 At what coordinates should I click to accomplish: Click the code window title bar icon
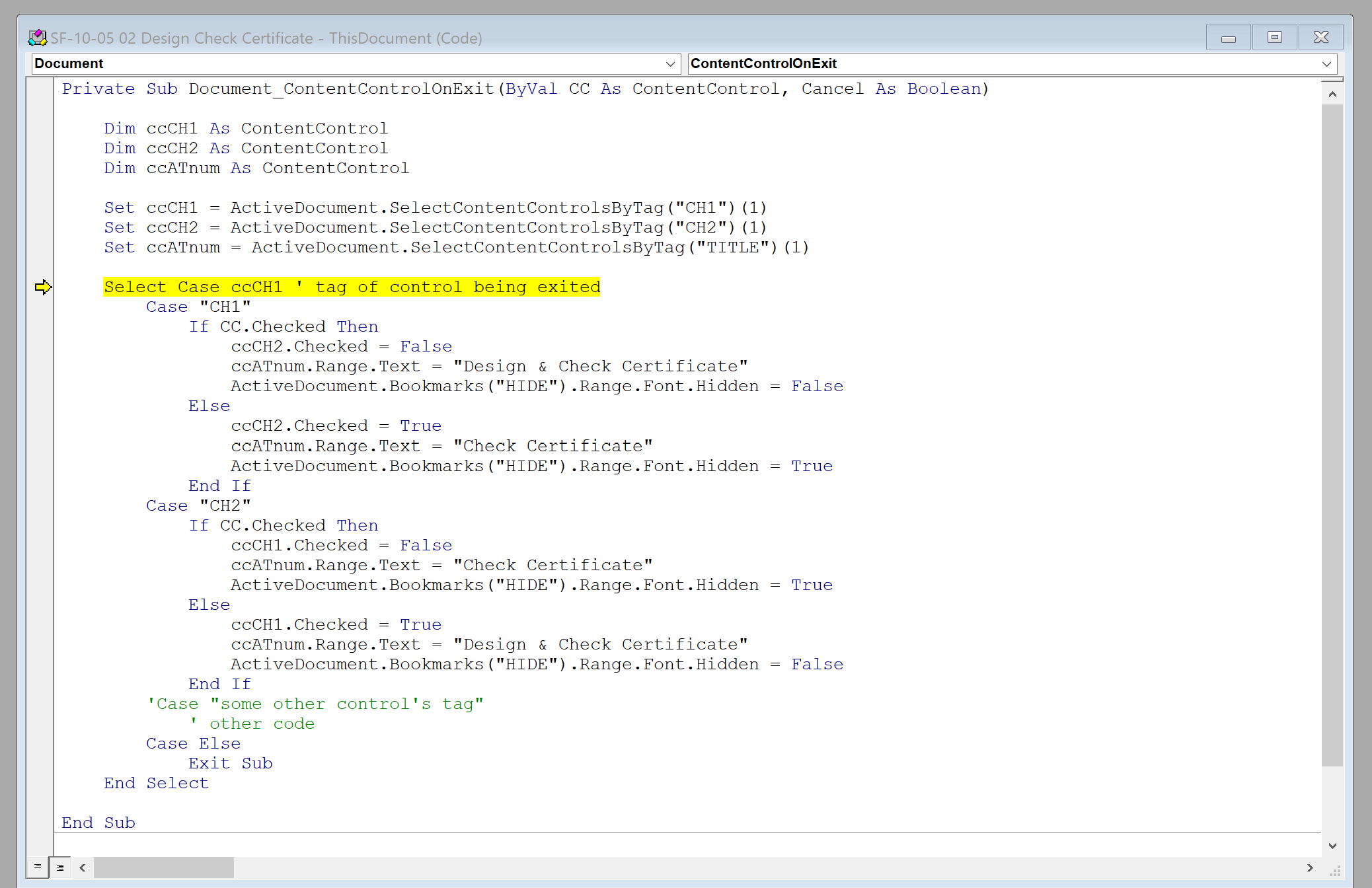(x=38, y=38)
